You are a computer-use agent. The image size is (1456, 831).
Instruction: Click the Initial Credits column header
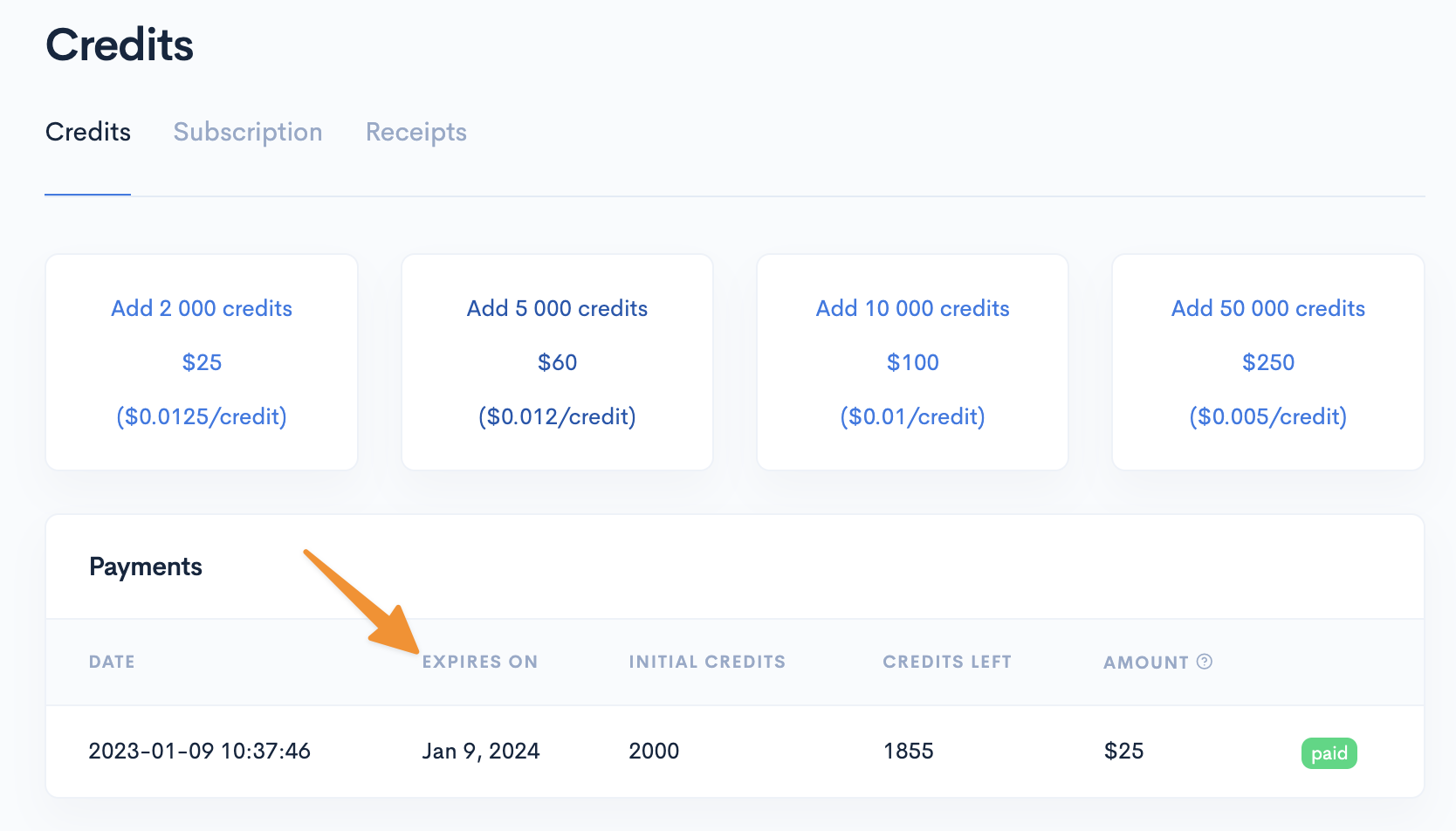tap(707, 662)
